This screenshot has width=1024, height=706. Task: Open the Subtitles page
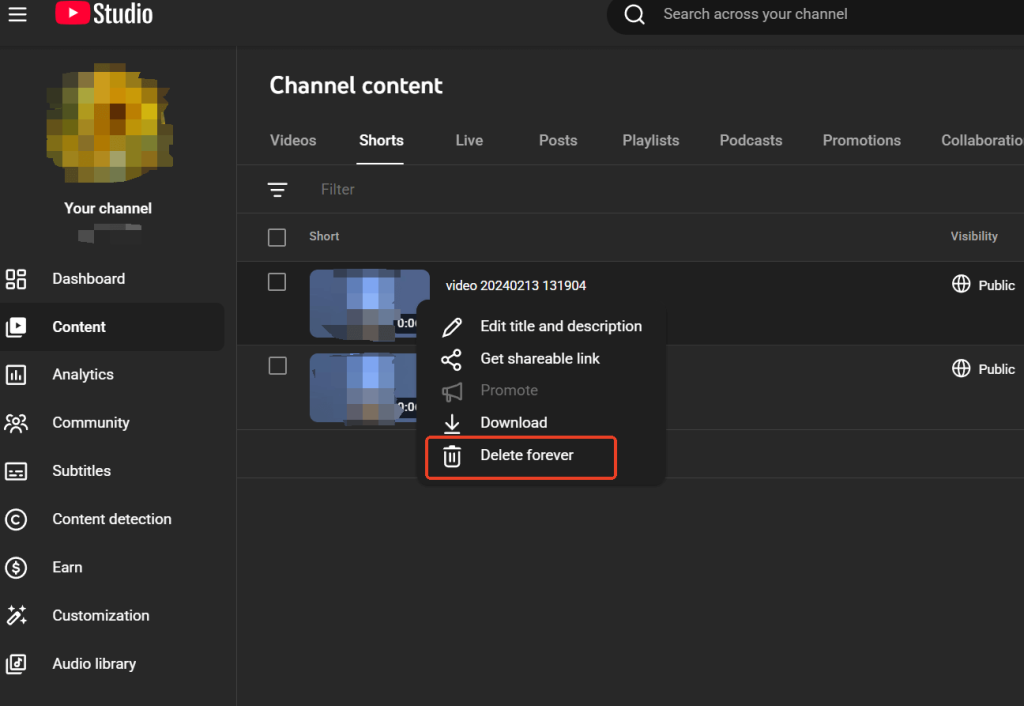(81, 471)
